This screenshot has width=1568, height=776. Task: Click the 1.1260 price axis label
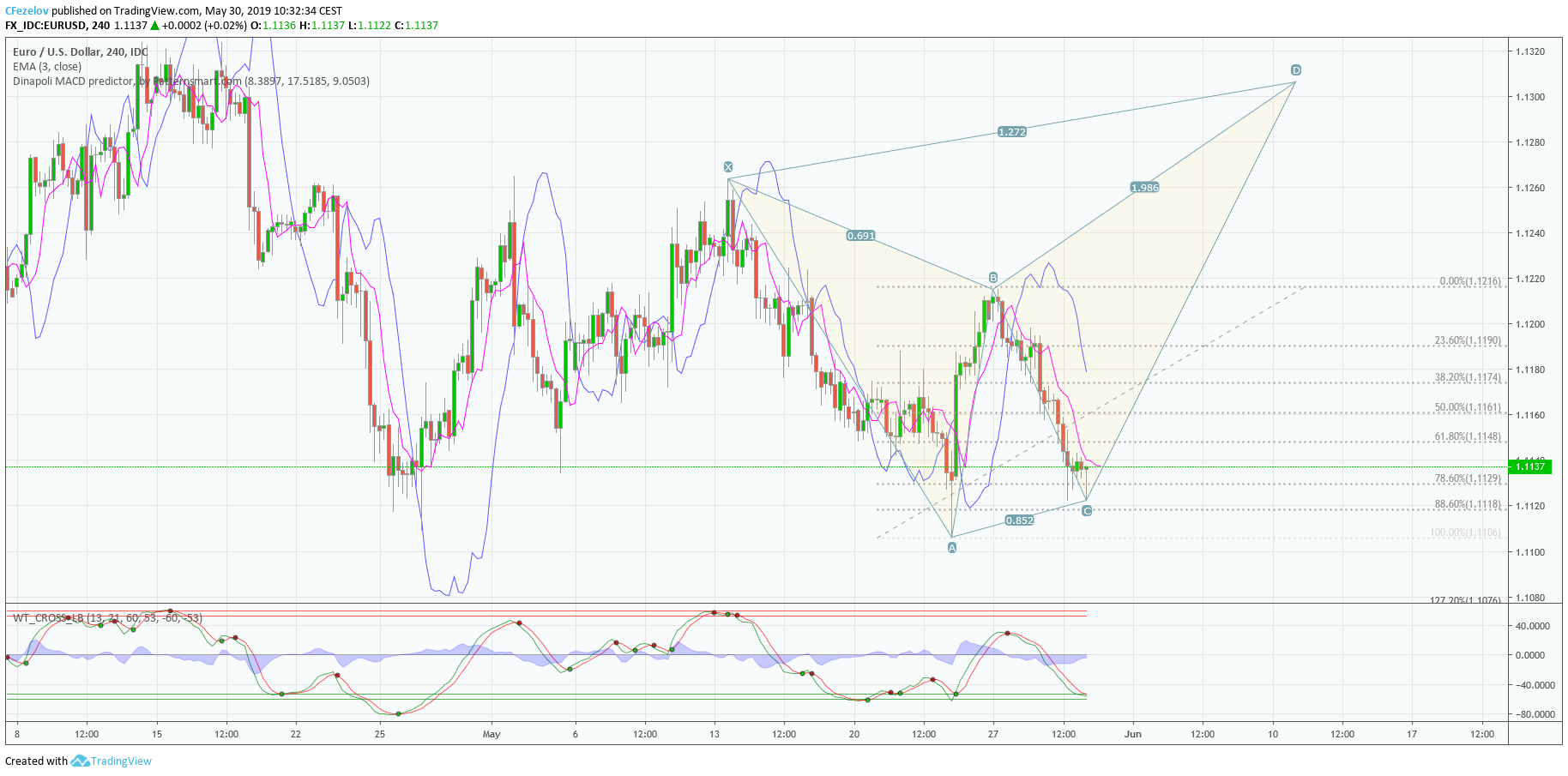point(1530,188)
